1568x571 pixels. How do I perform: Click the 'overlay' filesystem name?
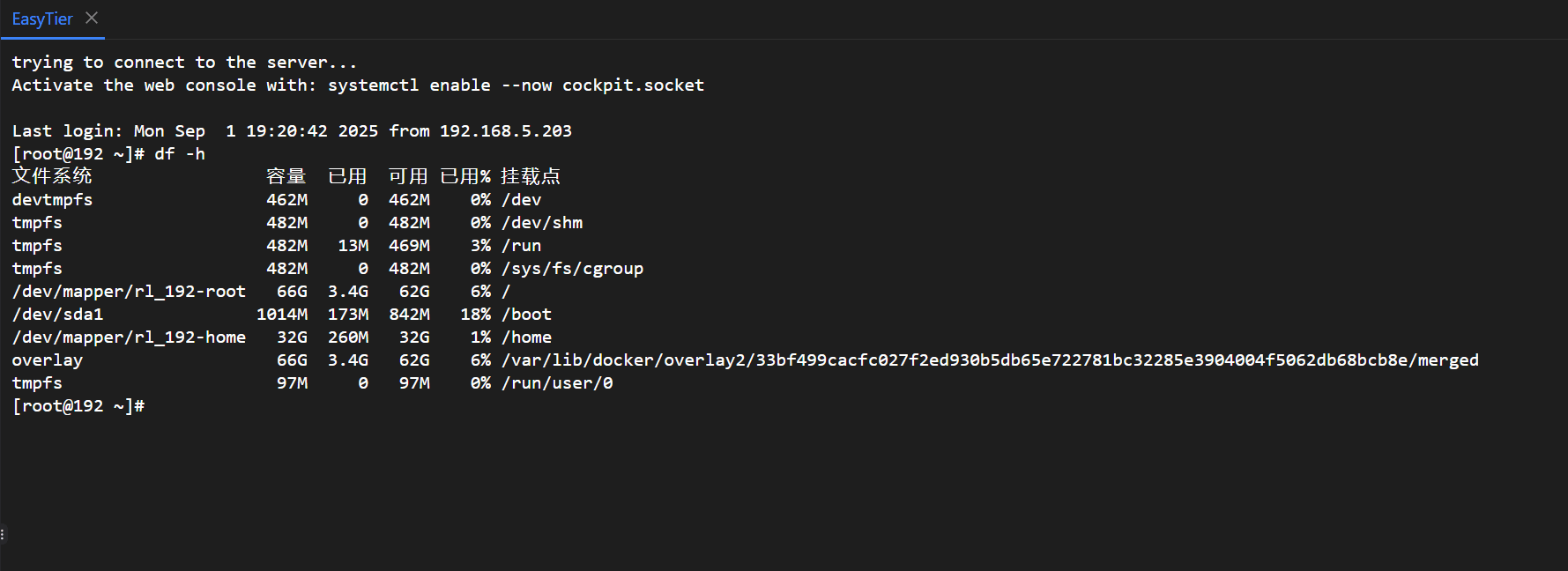[x=47, y=360]
